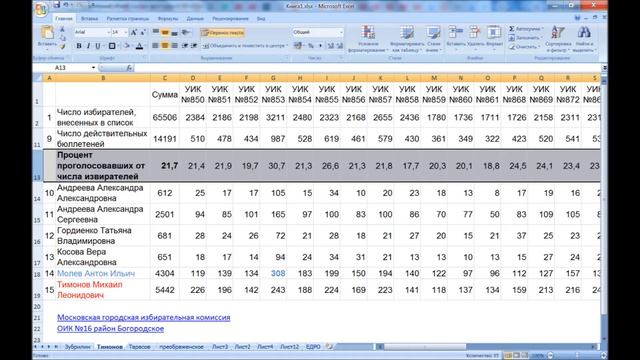Click the AutoSum sigma button
Image resolution: width=640 pixels, height=360 pixels.
point(512,29)
